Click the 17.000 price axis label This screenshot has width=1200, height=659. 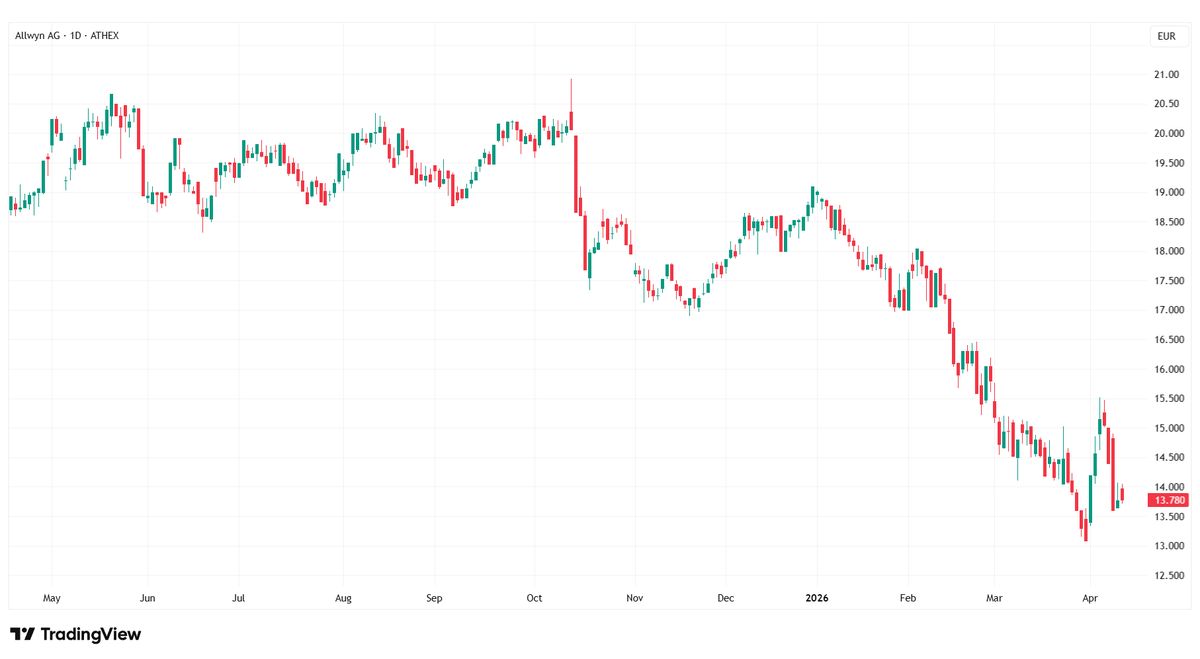[x=1169, y=310]
